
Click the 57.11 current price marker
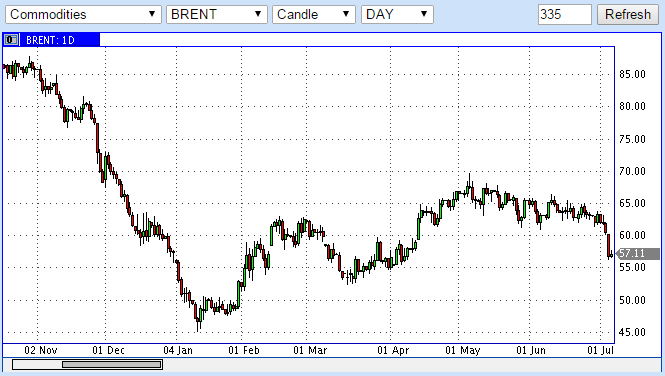(x=637, y=253)
